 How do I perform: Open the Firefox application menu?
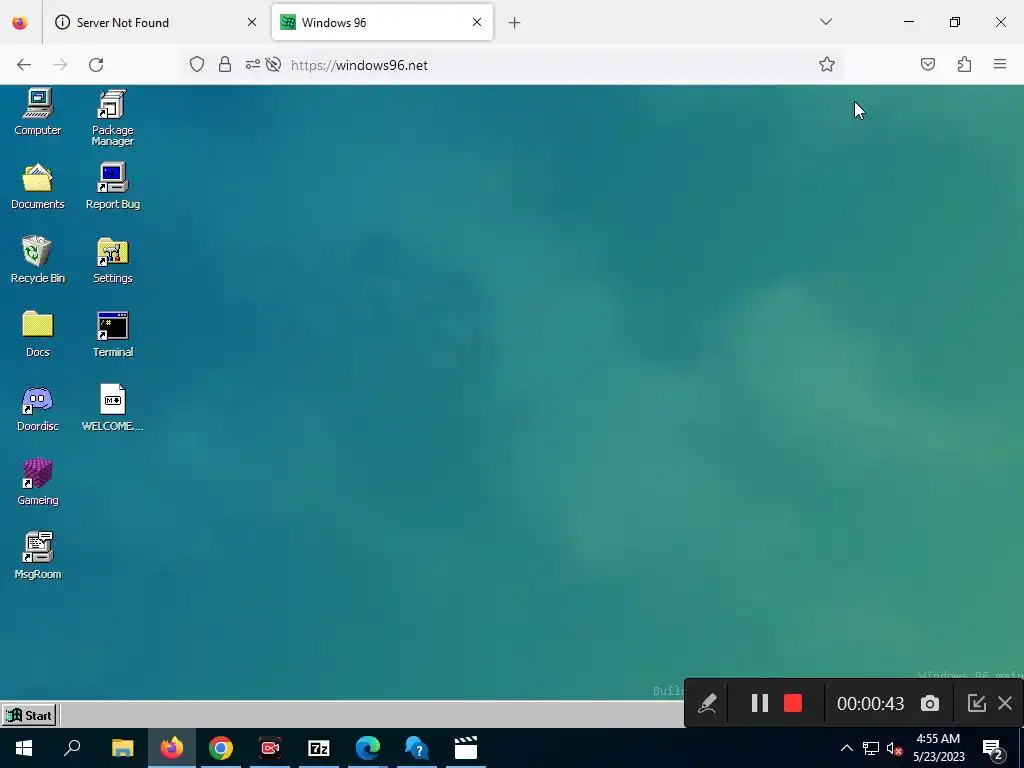tap(1000, 64)
